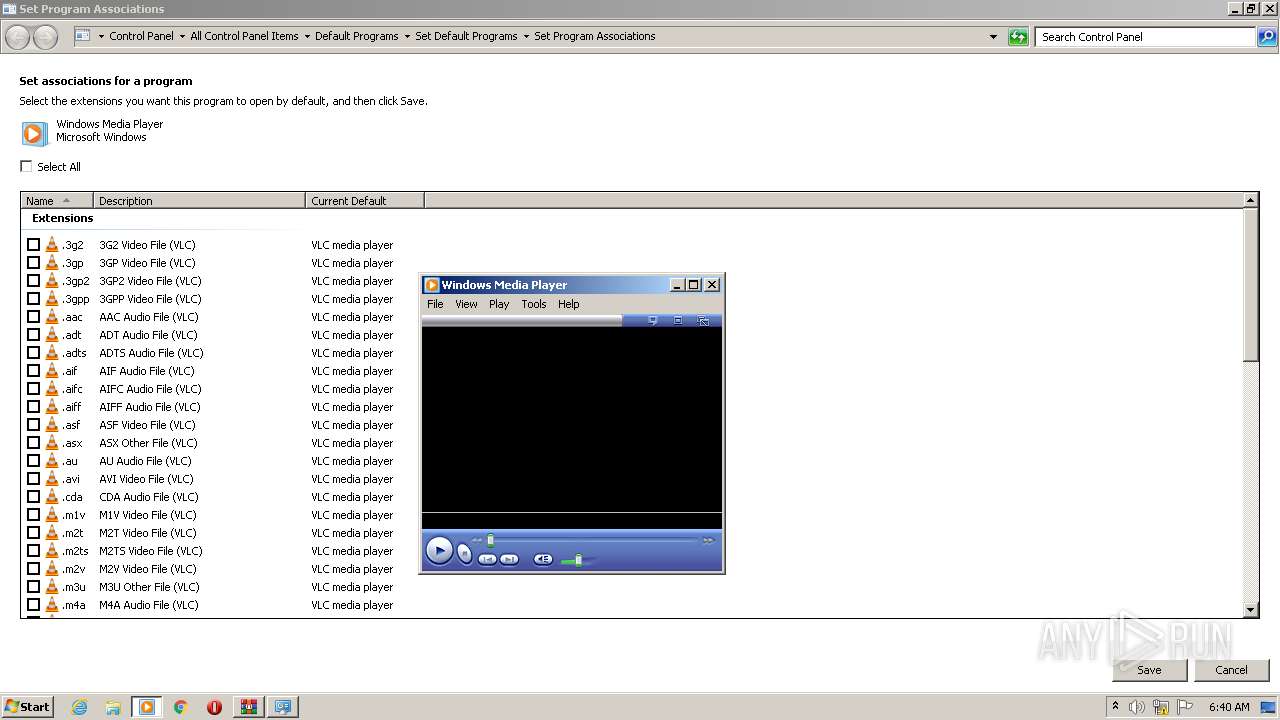This screenshot has height=720, width=1280.
Task: Cancel the association changes
Action: (1231, 670)
